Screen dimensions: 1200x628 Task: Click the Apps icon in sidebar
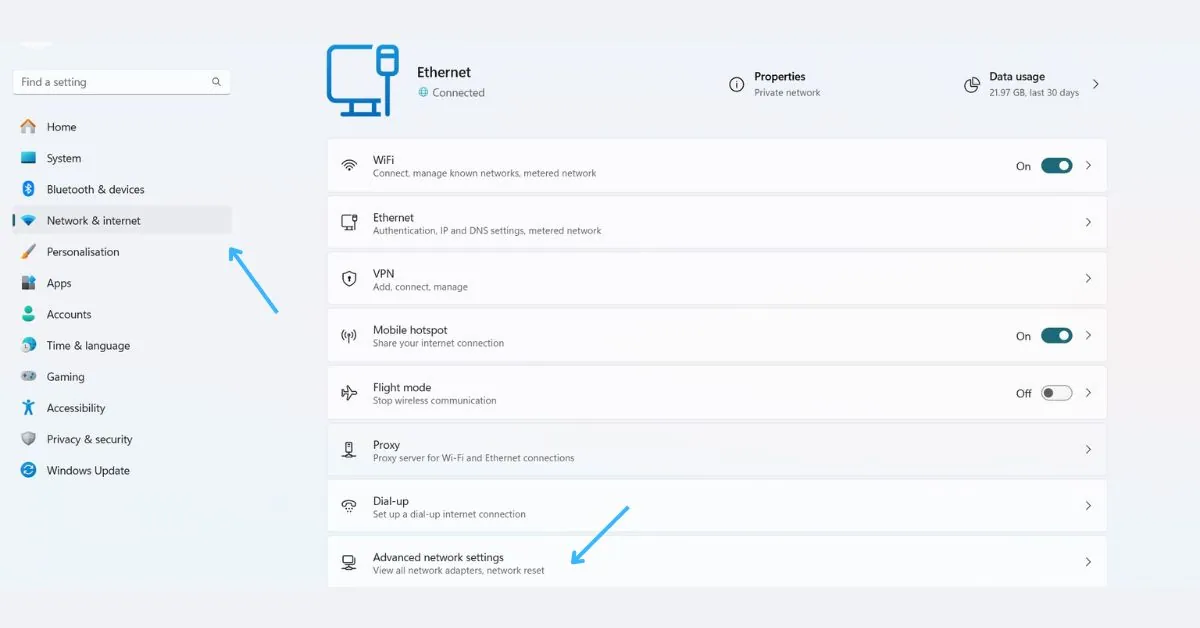28,283
